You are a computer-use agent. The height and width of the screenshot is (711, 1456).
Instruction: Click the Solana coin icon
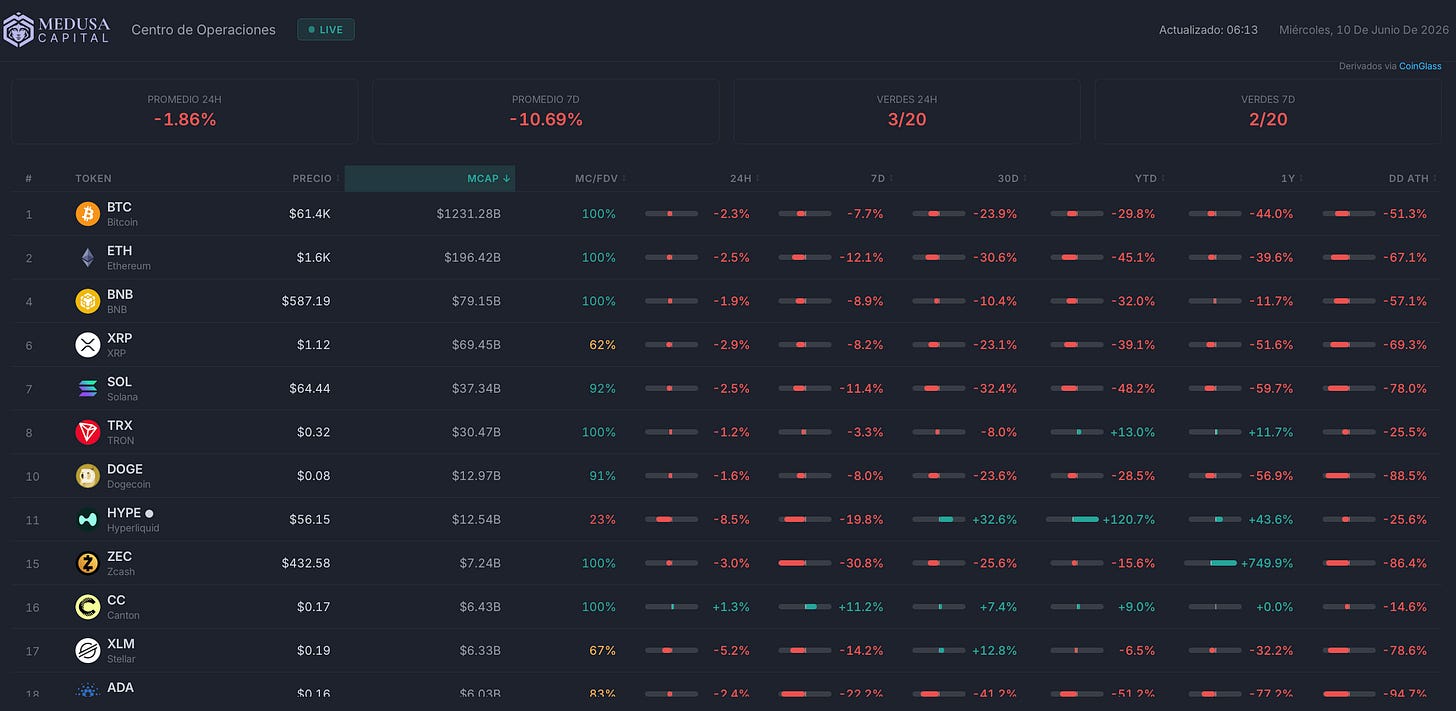tap(88, 389)
